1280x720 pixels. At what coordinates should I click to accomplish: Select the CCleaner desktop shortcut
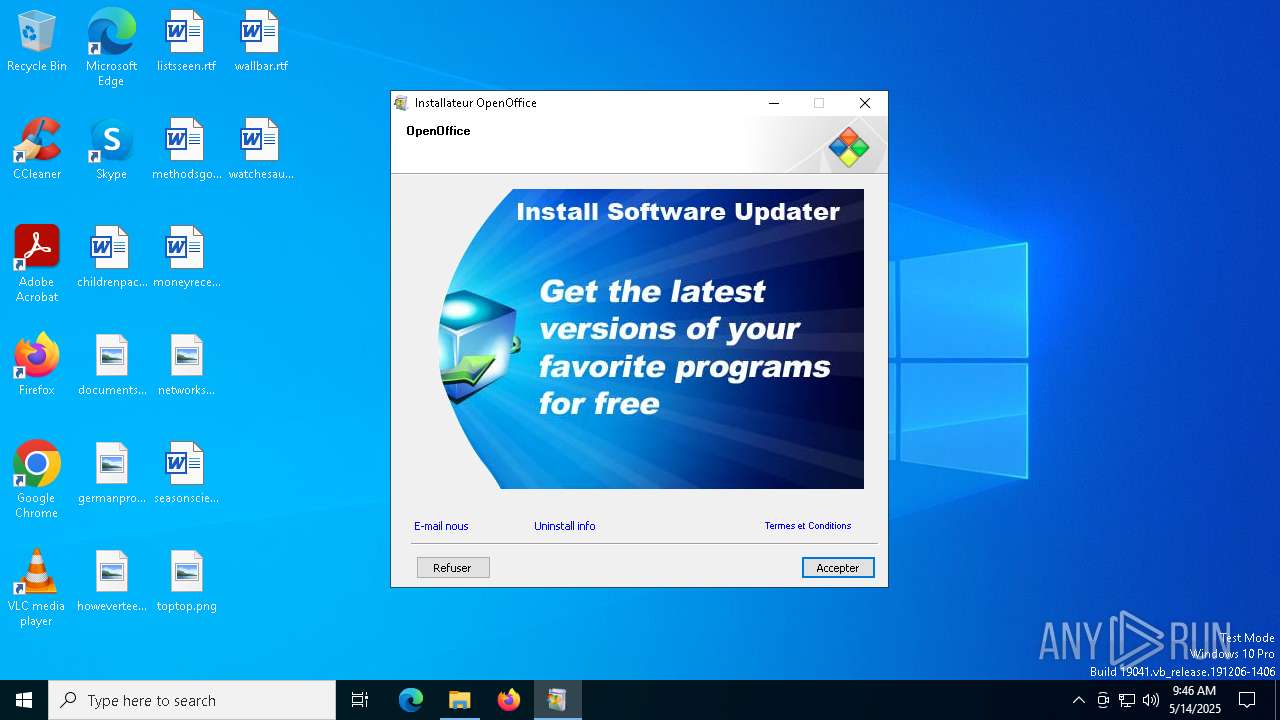coord(37,149)
